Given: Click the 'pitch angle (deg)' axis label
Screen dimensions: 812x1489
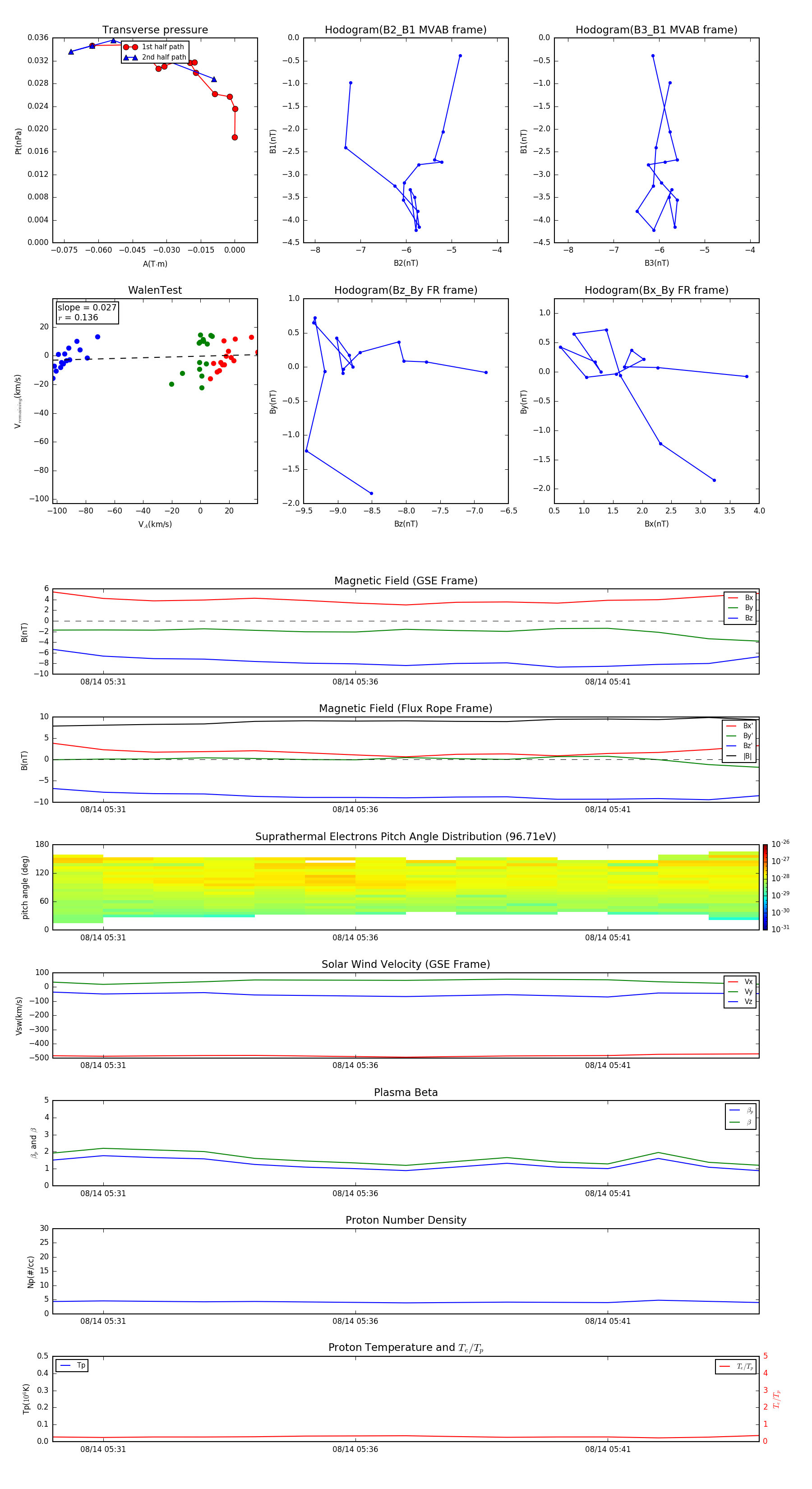Looking at the screenshot, I should click(25, 887).
